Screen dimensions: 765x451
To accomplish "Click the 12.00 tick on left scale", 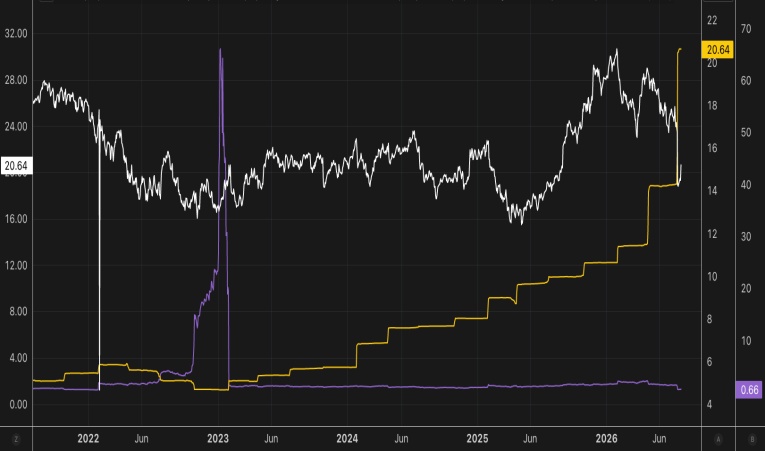I will coord(16,265).
